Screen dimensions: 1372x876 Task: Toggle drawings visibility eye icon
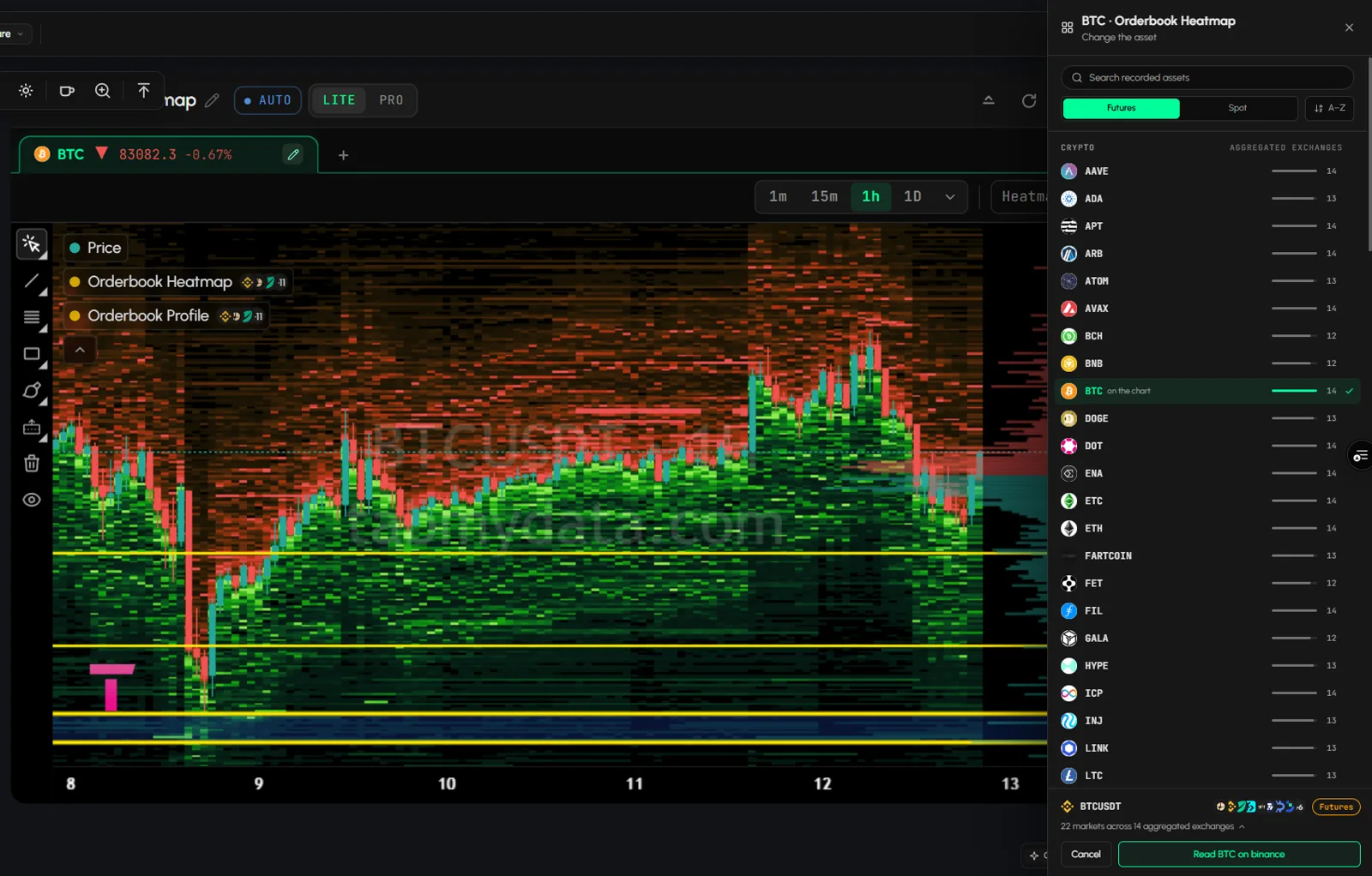coord(32,500)
